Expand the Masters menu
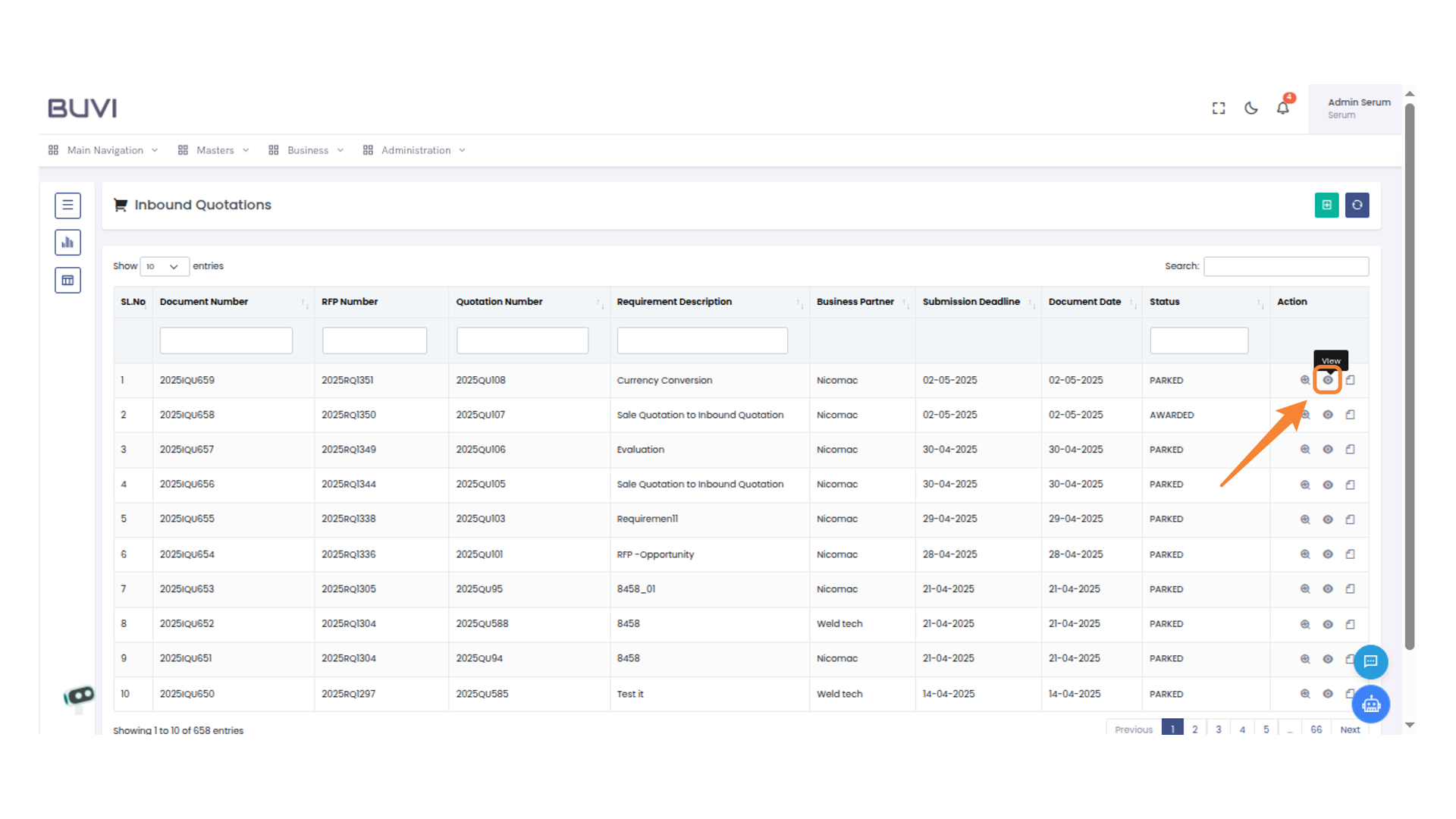 [x=214, y=150]
